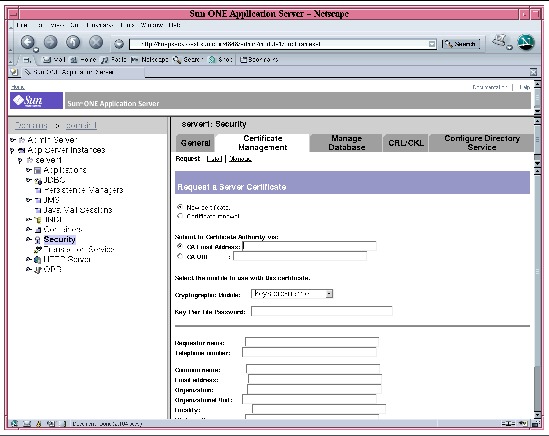Image resolution: width=549 pixels, height=436 pixels.
Task: Click the Requestor name input field
Action: [312, 342]
